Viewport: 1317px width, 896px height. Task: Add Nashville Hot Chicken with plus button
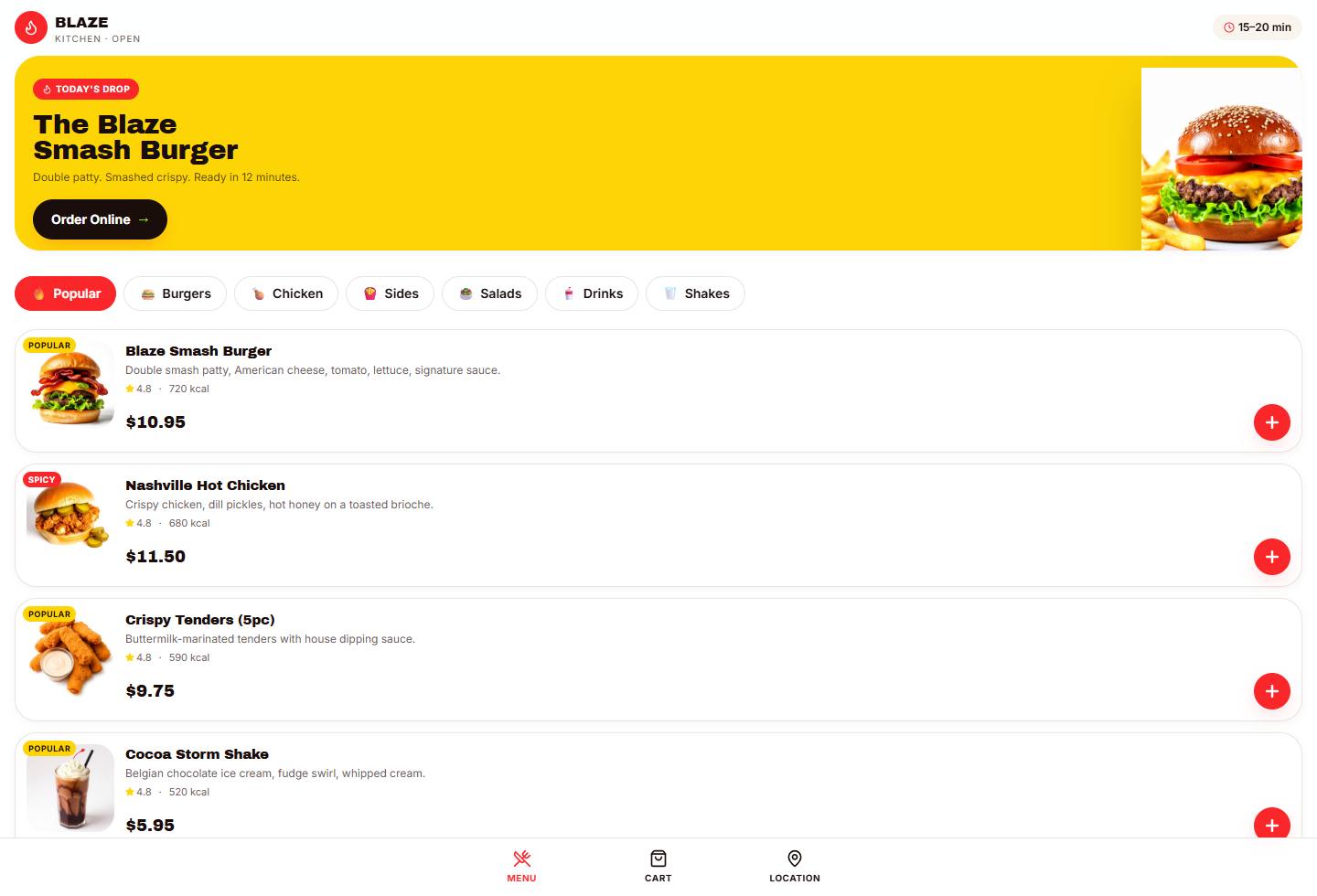[1271, 557]
